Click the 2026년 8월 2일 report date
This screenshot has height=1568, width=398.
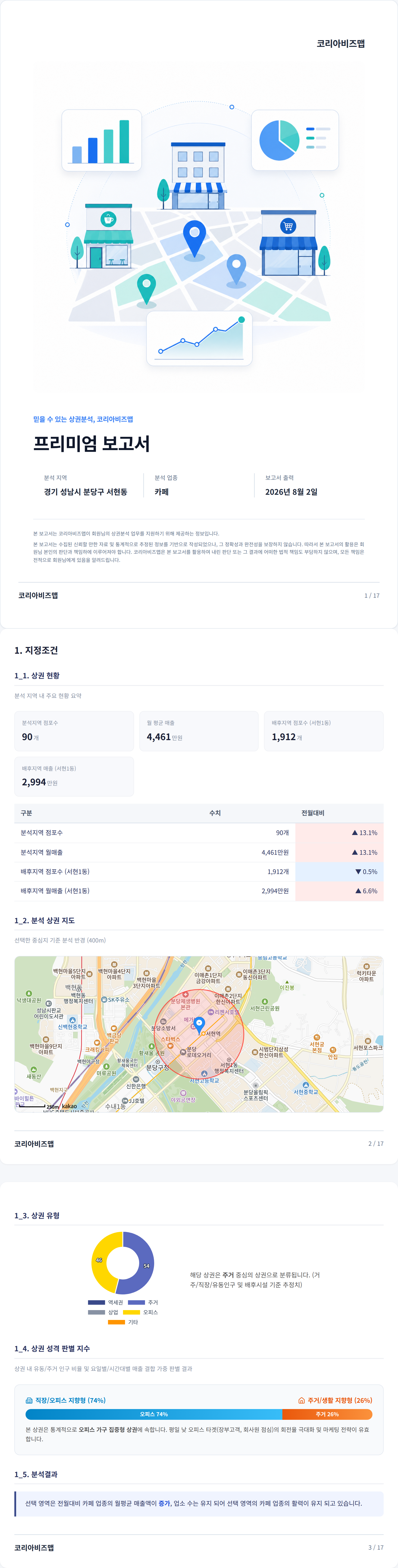[x=291, y=492]
